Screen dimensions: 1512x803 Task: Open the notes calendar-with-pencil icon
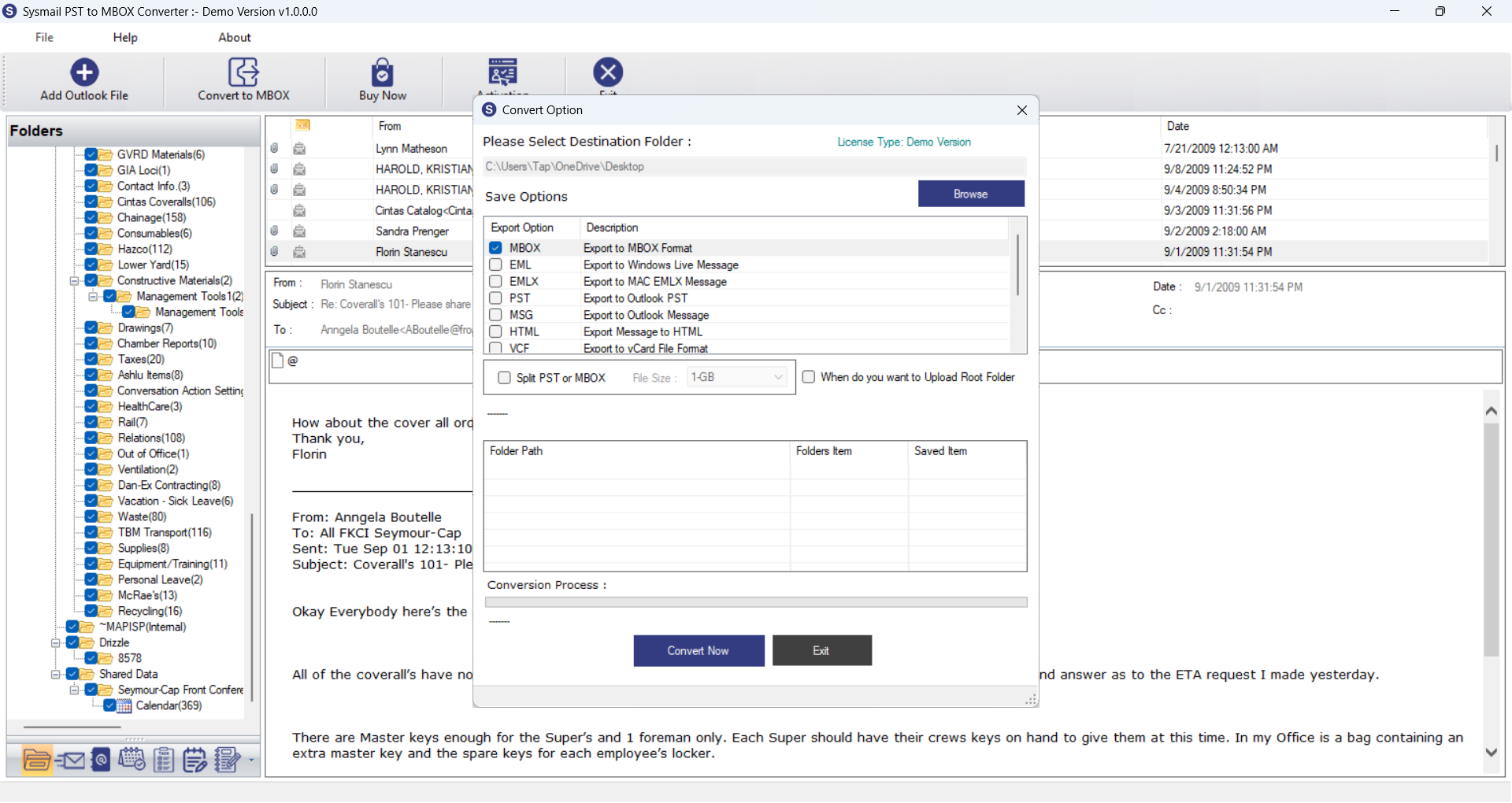195,760
